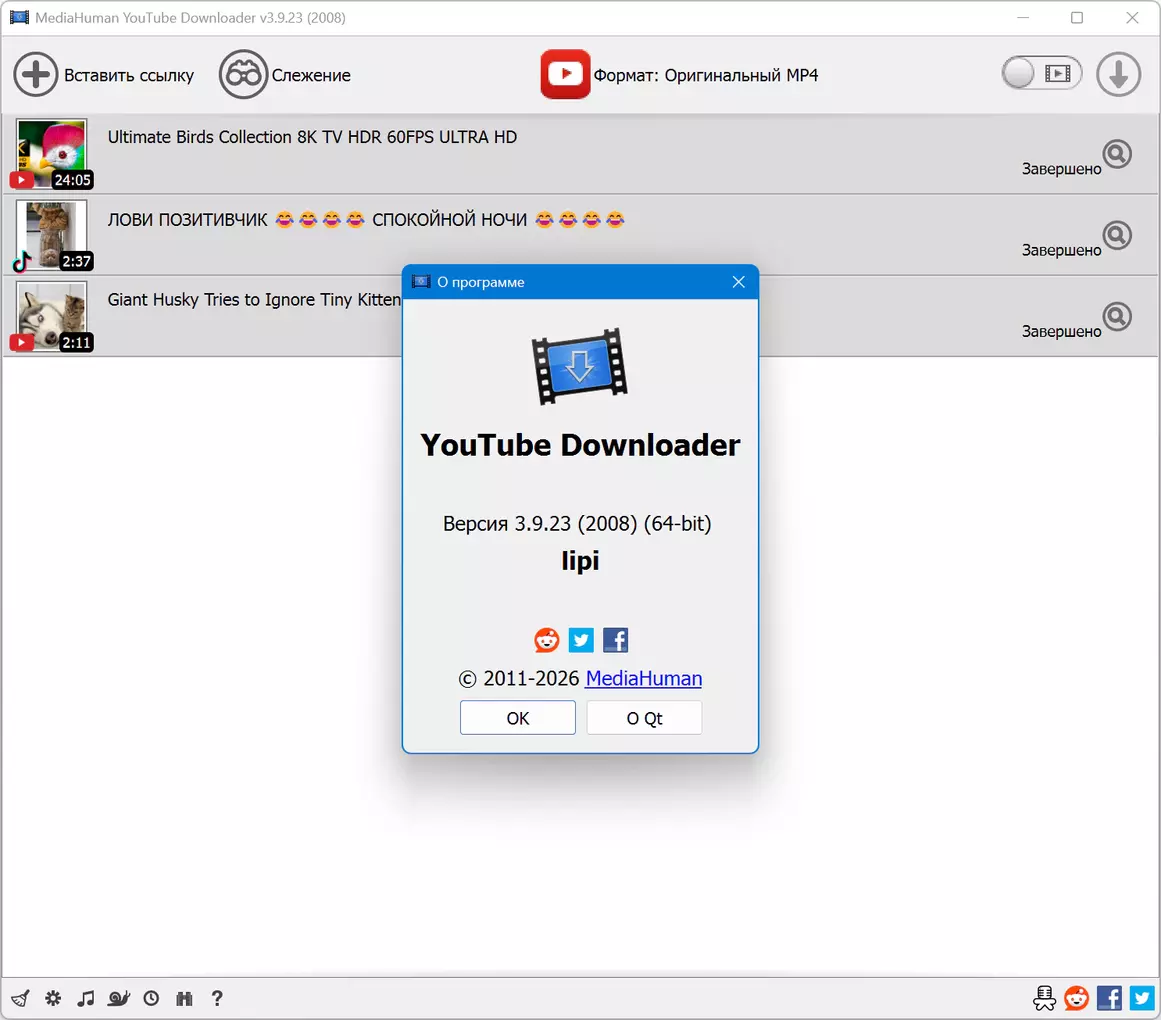
Task: Open Reddit icon in About dialog
Action: [546, 640]
